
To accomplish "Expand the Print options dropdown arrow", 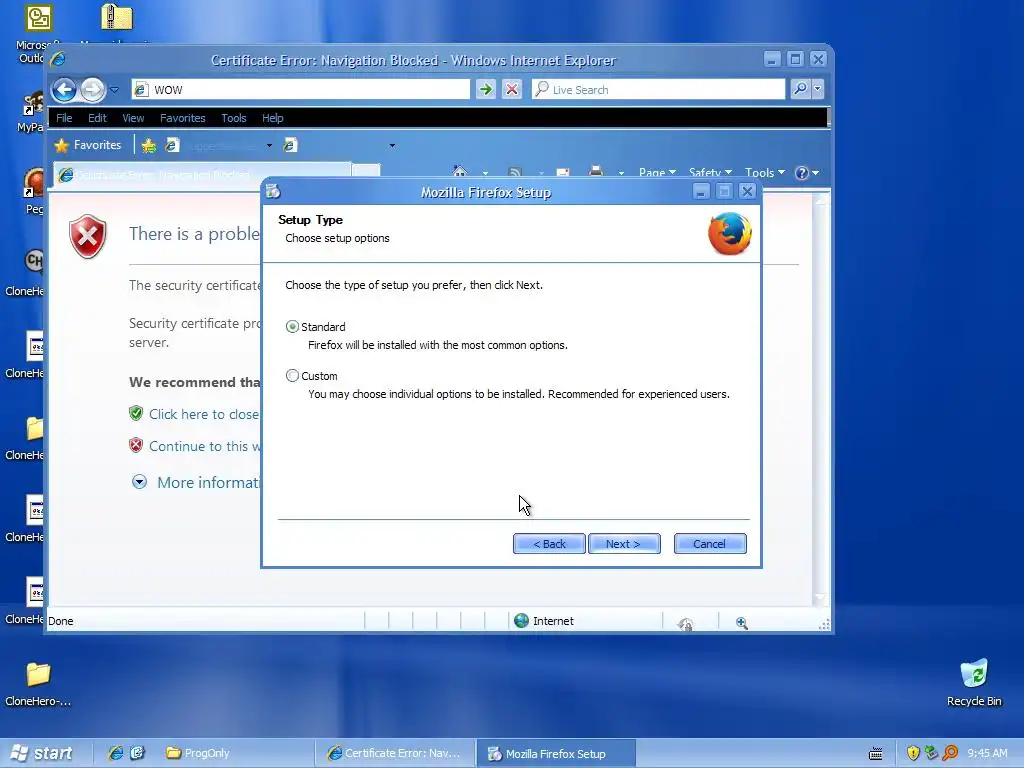I will 621,173.
